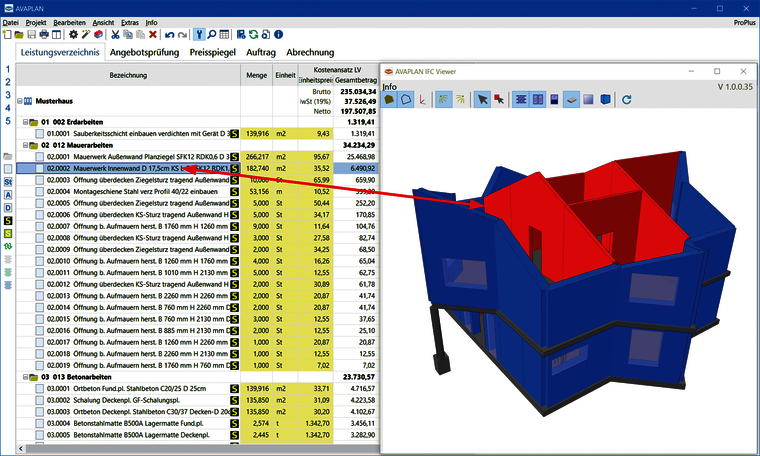Click the horizontal scrollbar left arrow
Viewport: 760px width, 456px height.
pyautogui.click(x=21, y=449)
